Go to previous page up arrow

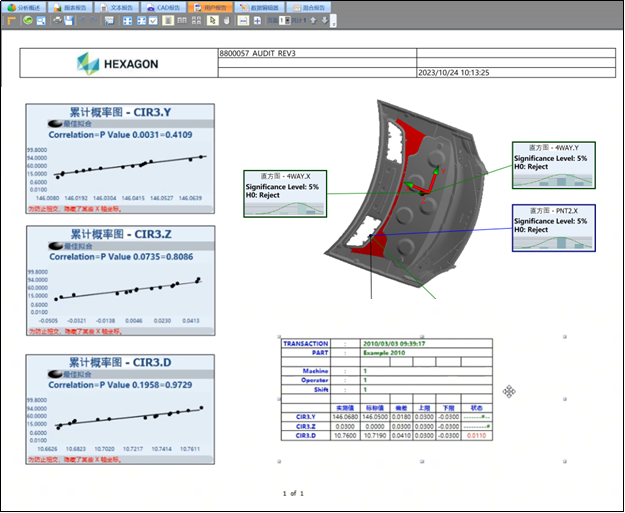[313, 20]
